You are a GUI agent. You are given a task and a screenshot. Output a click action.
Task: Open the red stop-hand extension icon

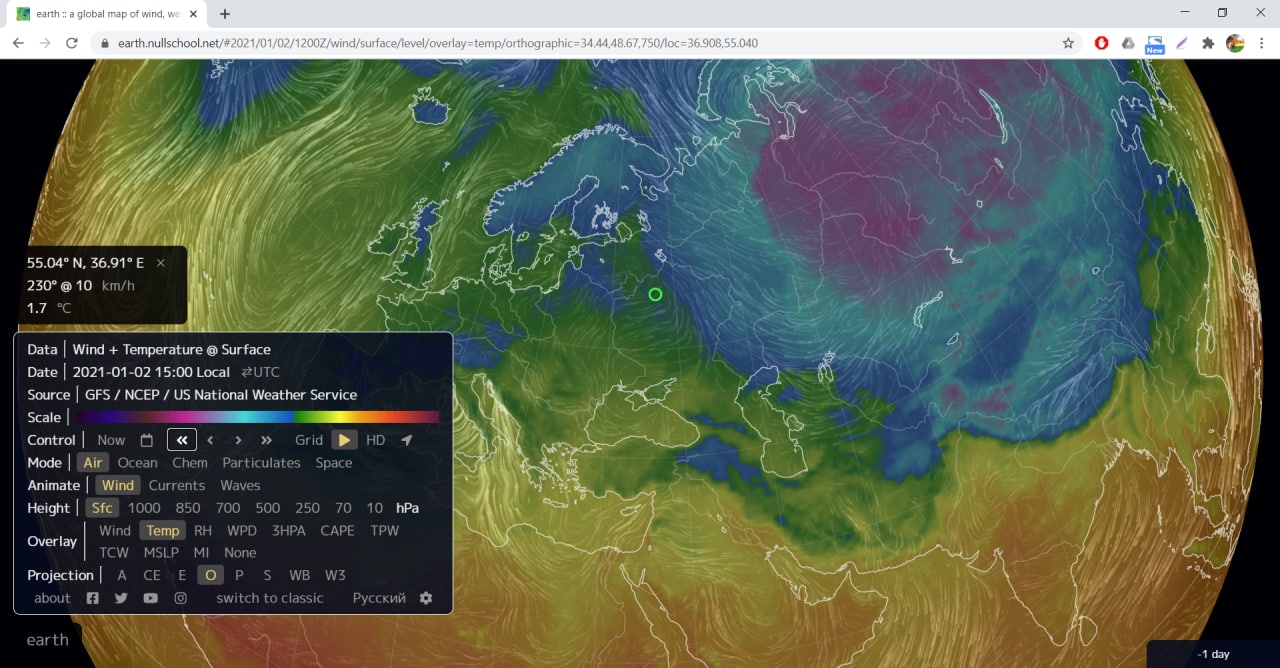point(1101,43)
